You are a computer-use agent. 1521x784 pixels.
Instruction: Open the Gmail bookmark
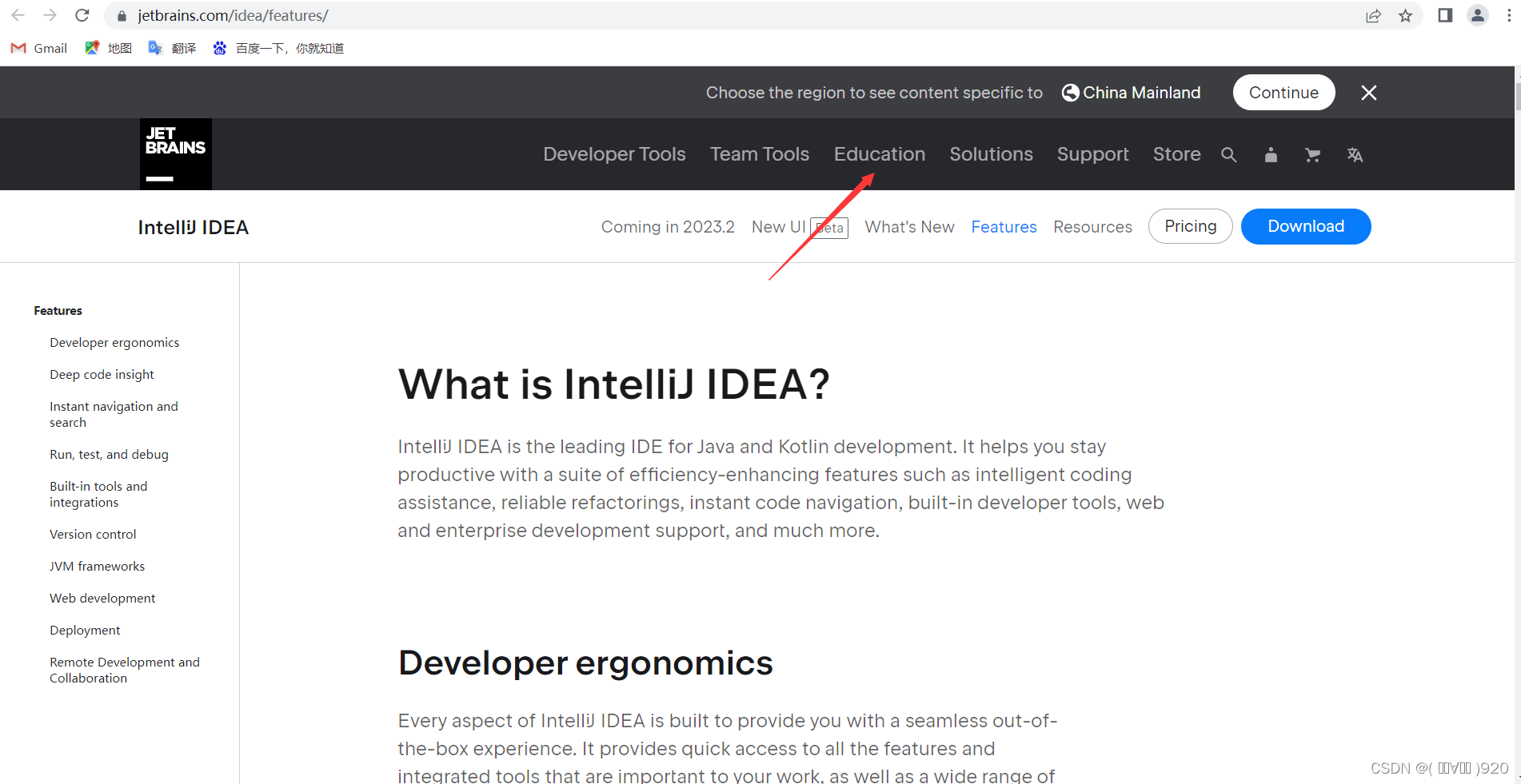click(39, 48)
